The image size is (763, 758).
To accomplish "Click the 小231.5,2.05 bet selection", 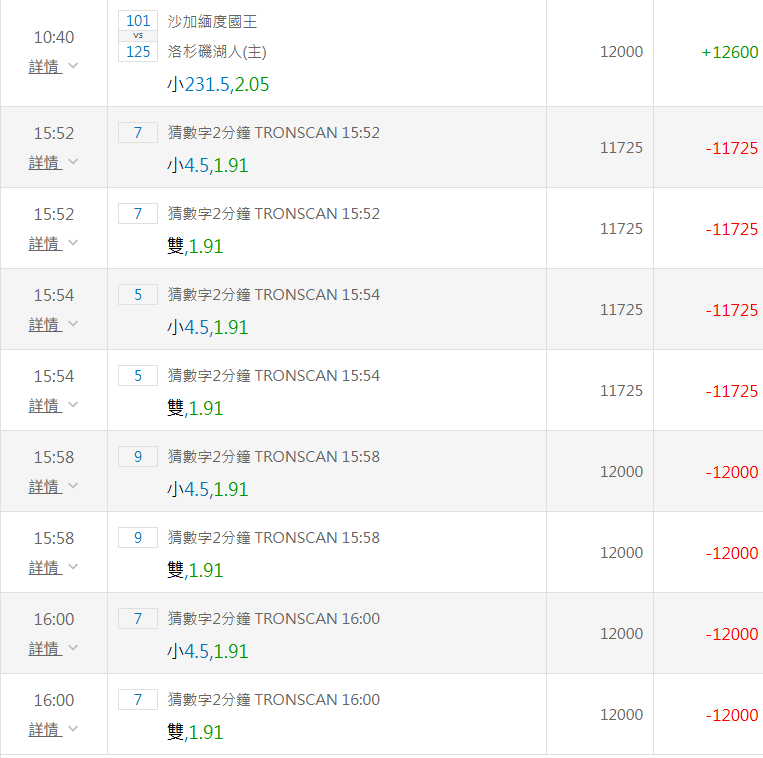I will point(218,85).
